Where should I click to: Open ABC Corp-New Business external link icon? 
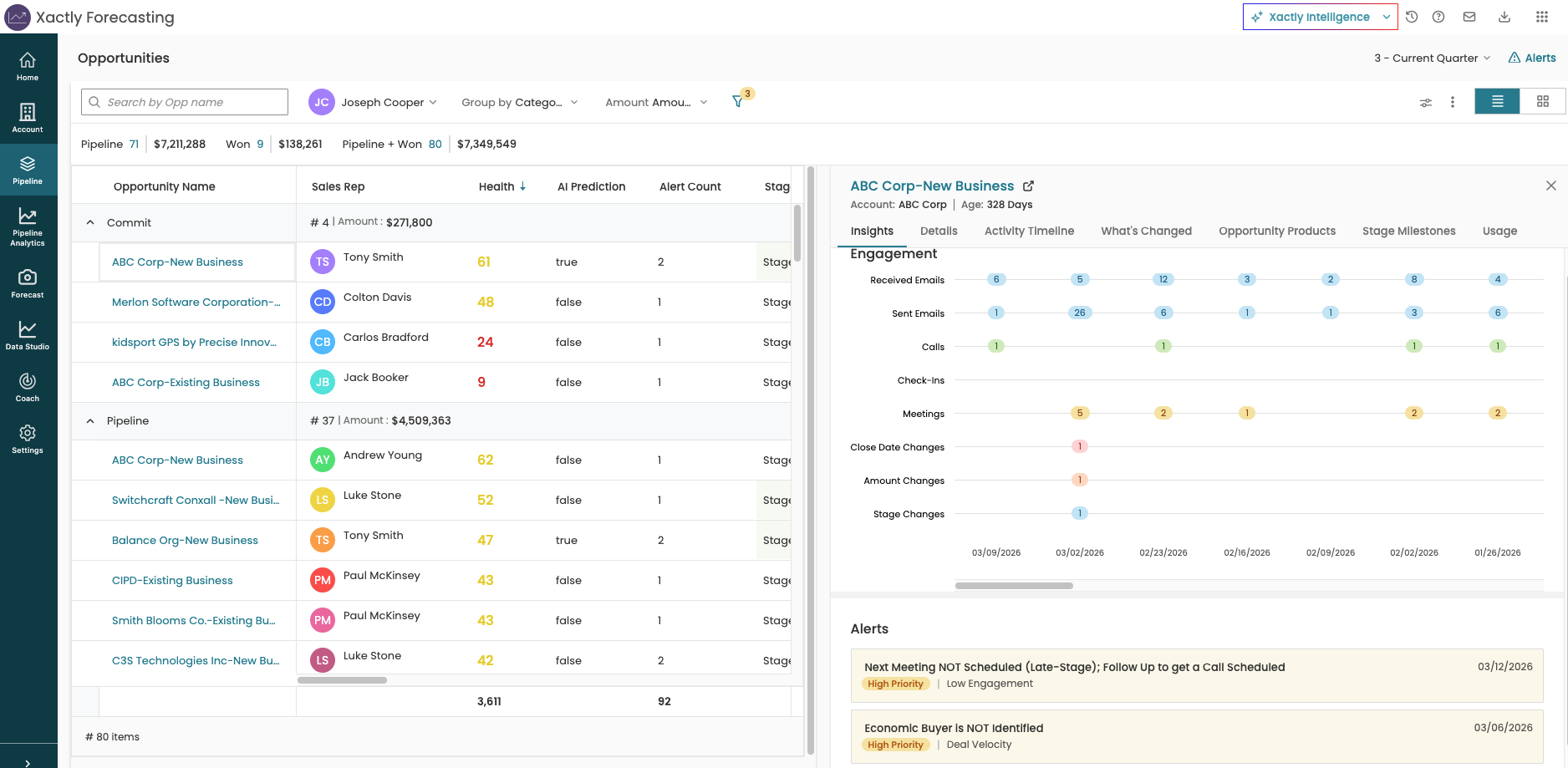tap(1029, 186)
